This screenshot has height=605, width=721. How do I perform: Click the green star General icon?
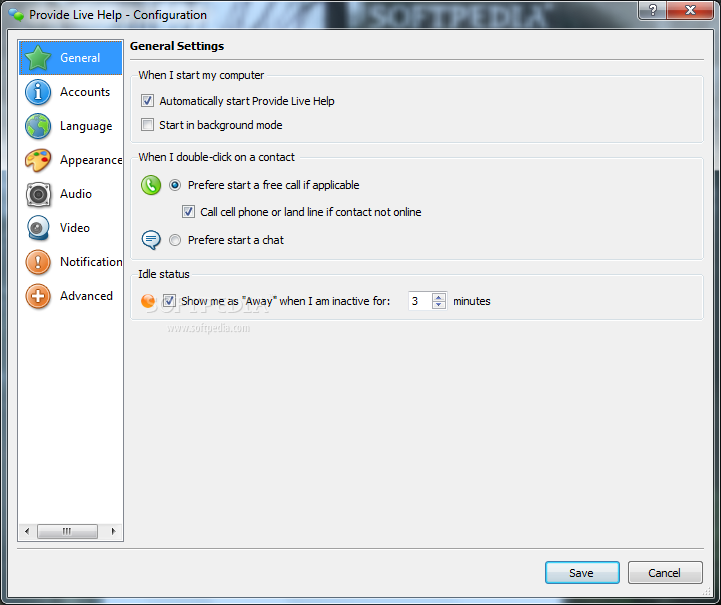pyautogui.click(x=38, y=58)
